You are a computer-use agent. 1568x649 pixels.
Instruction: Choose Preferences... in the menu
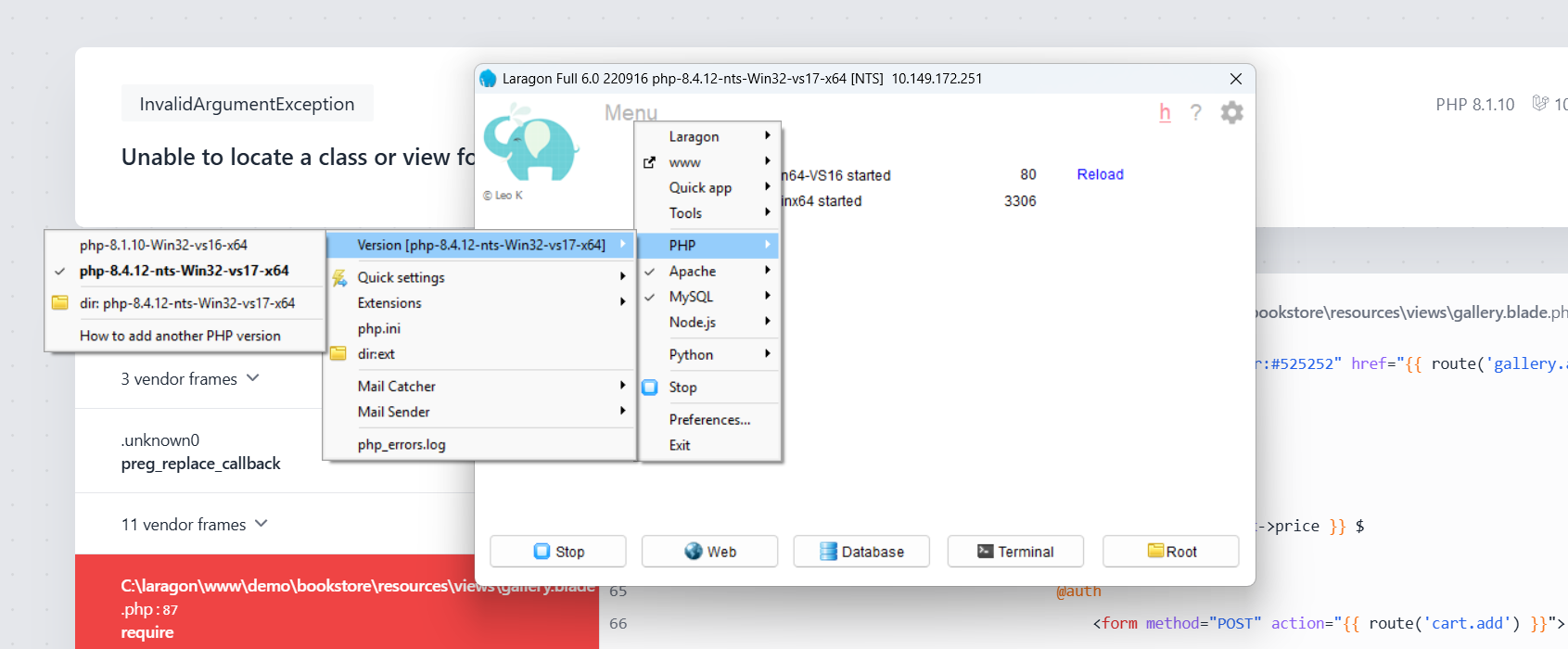pos(709,419)
